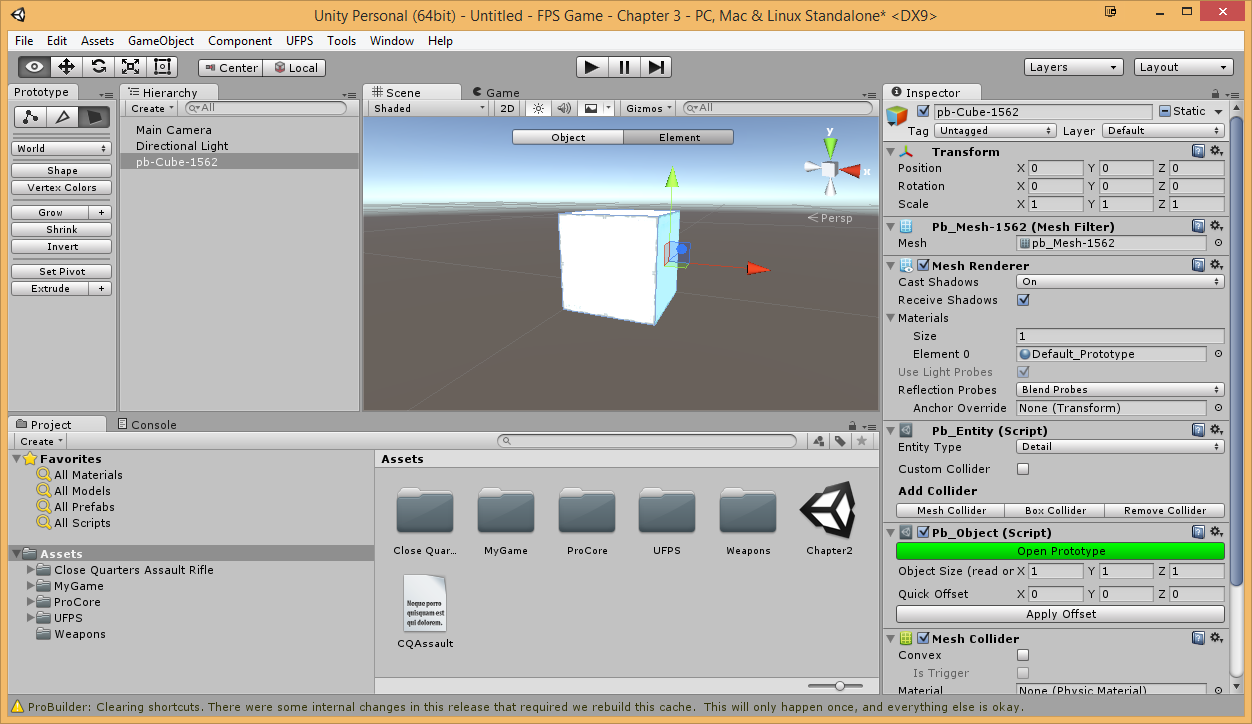Open Mesh Collider gear settings
Image resolution: width=1252 pixels, height=724 pixels.
coord(1216,638)
